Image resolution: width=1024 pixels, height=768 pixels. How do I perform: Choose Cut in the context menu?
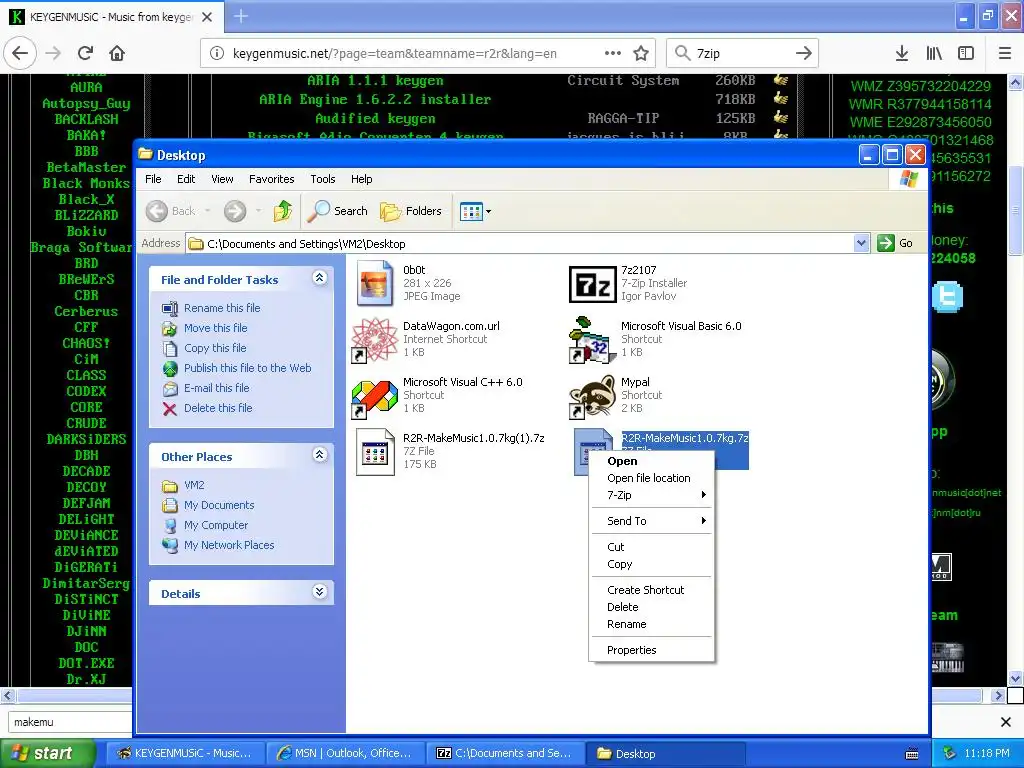[650, 547]
